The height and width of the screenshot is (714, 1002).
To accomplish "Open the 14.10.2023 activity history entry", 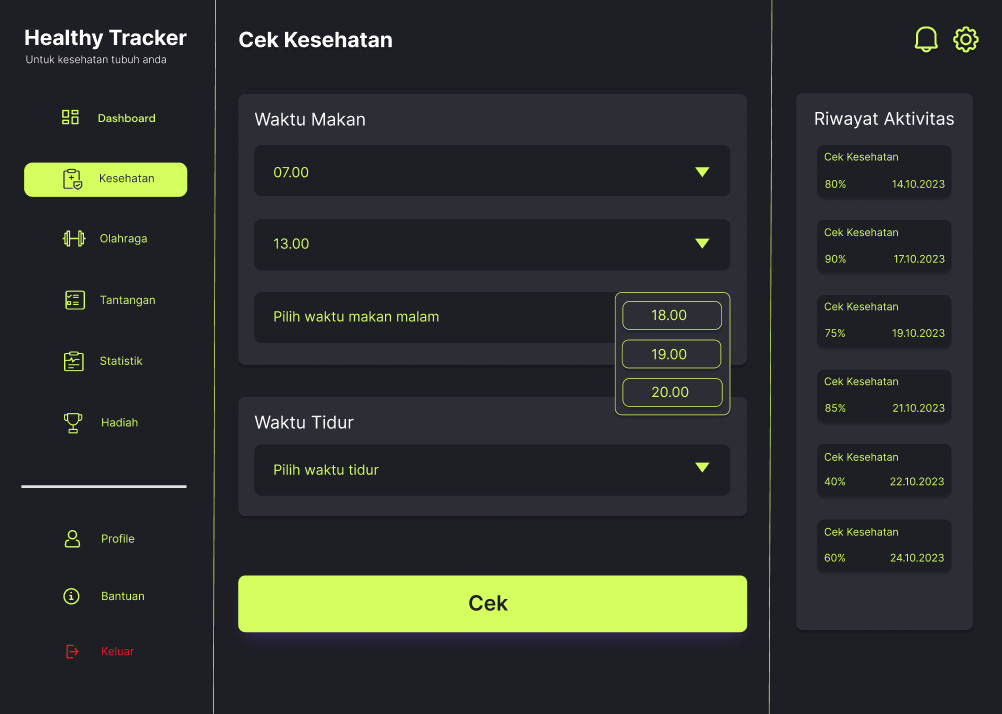I will [884, 171].
